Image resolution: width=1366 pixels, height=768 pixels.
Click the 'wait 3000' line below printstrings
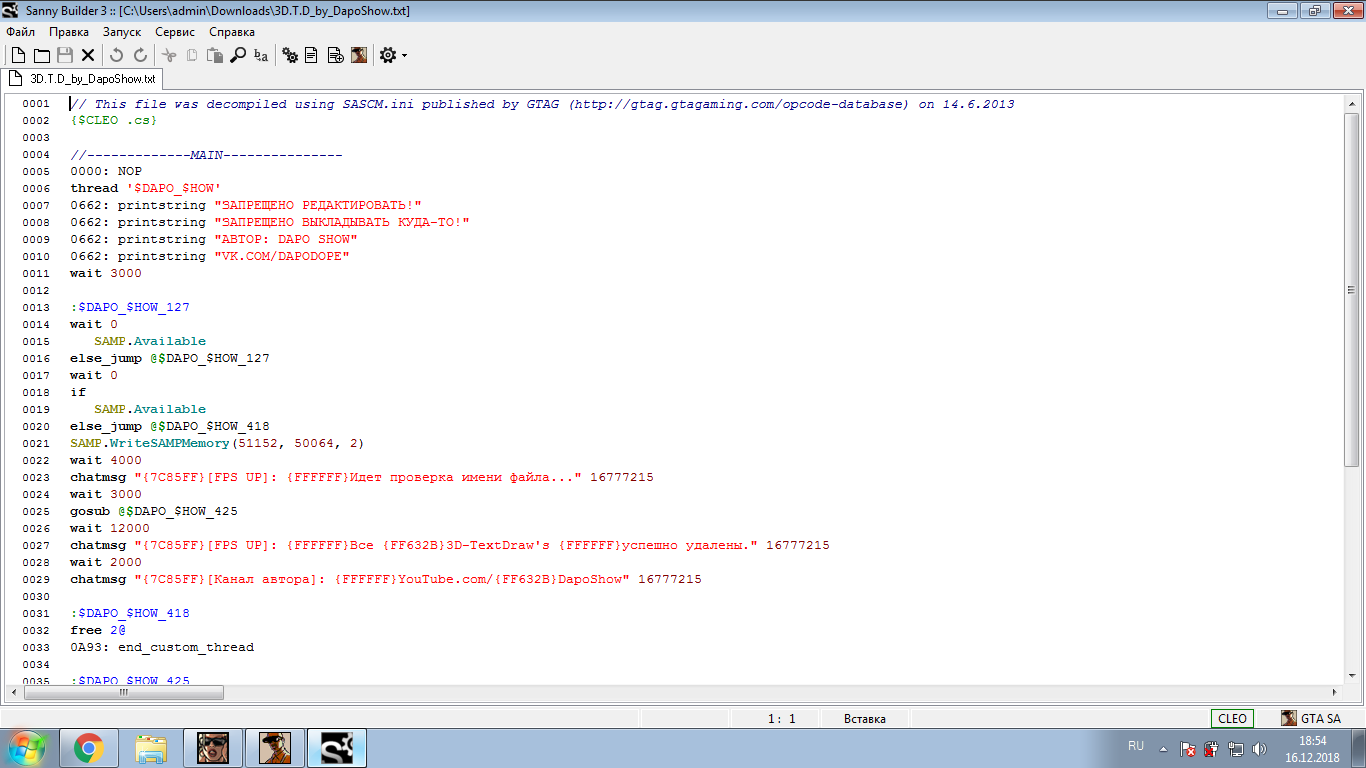coord(106,273)
